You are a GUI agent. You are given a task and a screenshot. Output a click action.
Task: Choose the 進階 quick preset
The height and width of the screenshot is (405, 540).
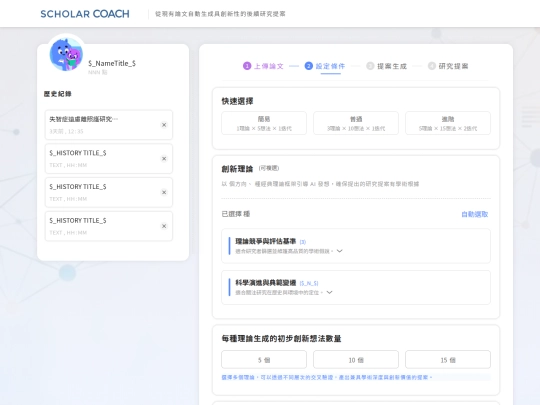click(448, 123)
